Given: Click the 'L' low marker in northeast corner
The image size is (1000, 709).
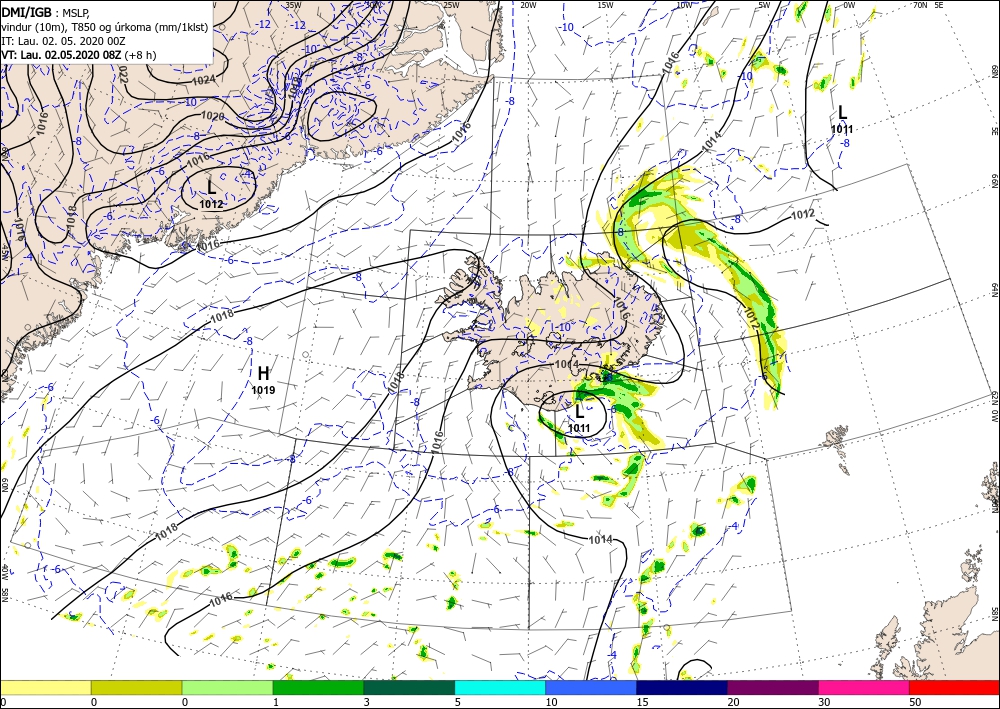Looking at the screenshot, I should [x=842, y=113].
